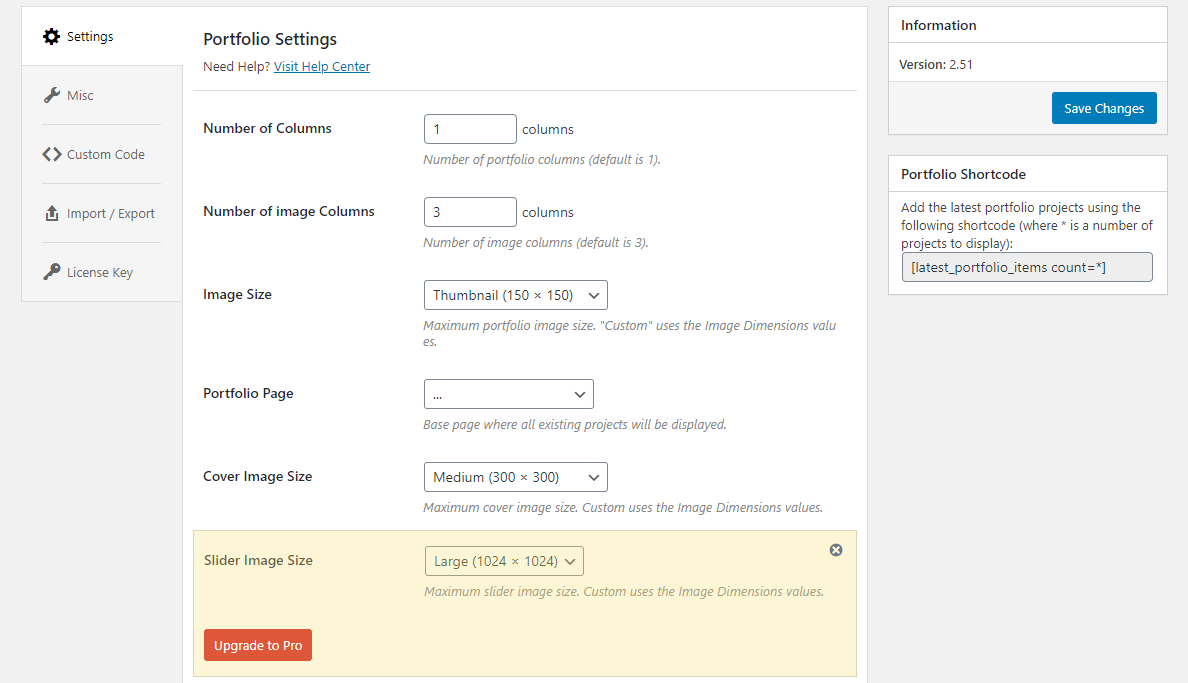Click the Number of Columns input field

click(470, 128)
